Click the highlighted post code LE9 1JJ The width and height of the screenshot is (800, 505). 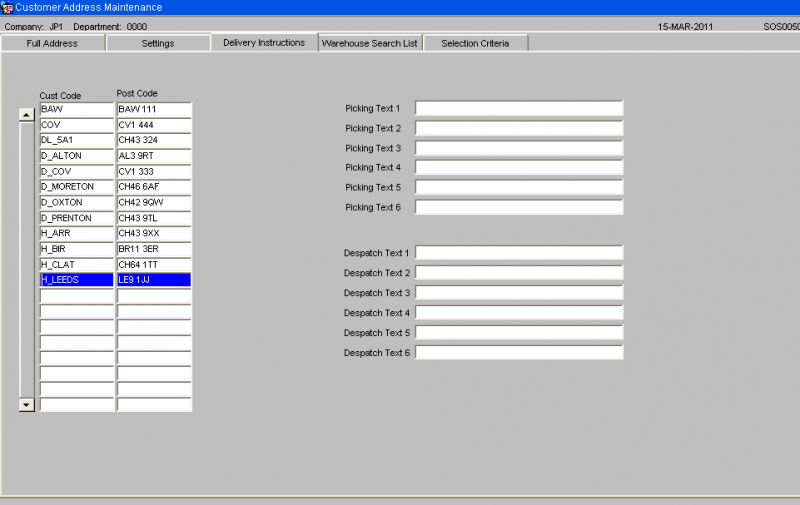(154, 280)
